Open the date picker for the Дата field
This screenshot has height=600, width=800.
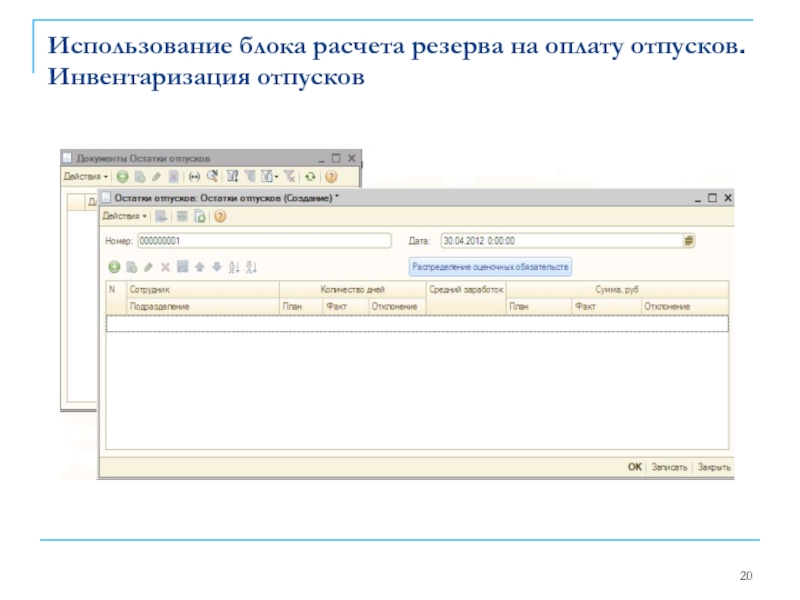pyautogui.click(x=686, y=240)
